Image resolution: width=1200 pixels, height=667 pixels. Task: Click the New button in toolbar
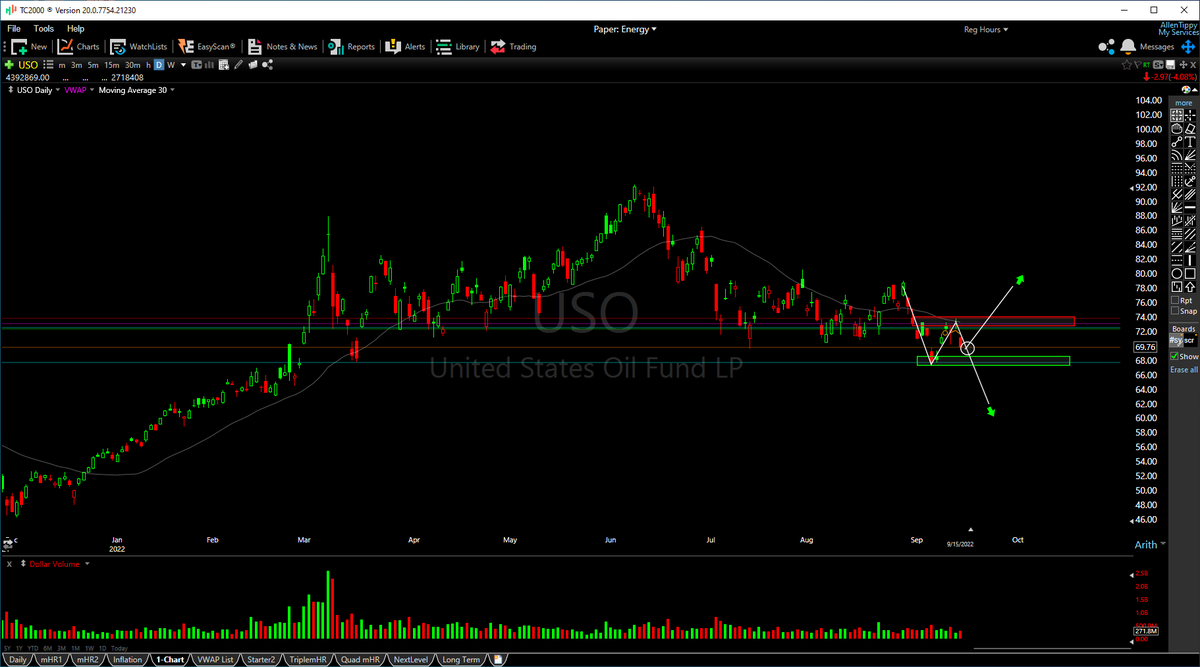coord(29,46)
